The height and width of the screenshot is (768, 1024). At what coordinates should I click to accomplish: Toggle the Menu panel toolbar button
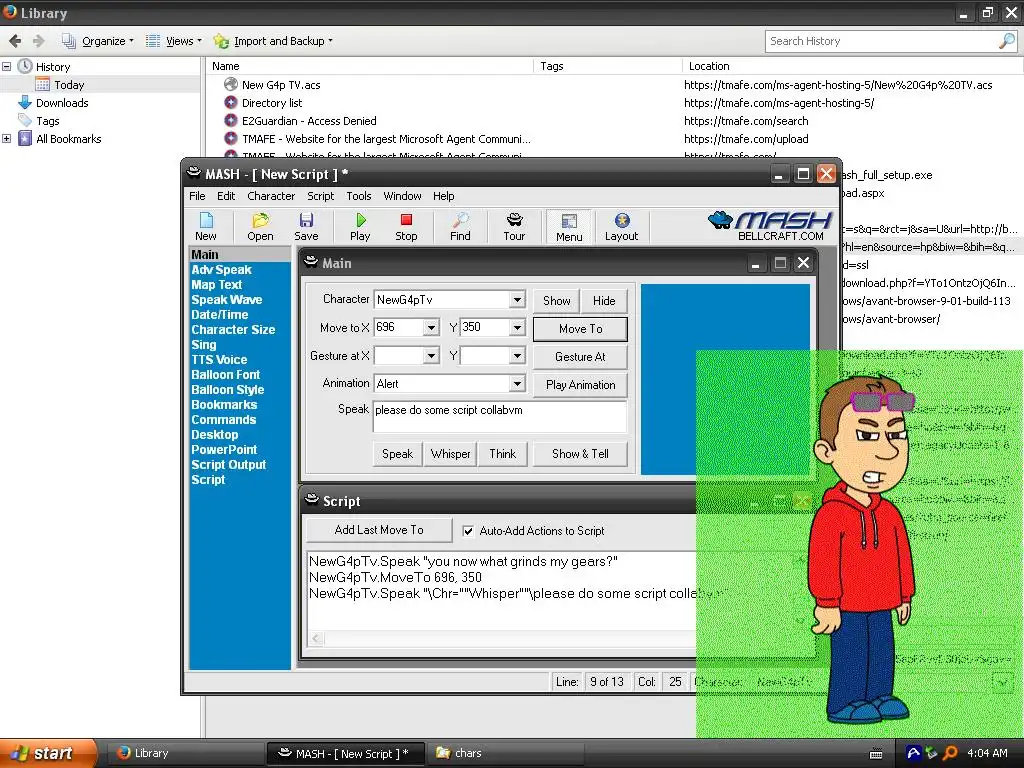pyautogui.click(x=569, y=227)
